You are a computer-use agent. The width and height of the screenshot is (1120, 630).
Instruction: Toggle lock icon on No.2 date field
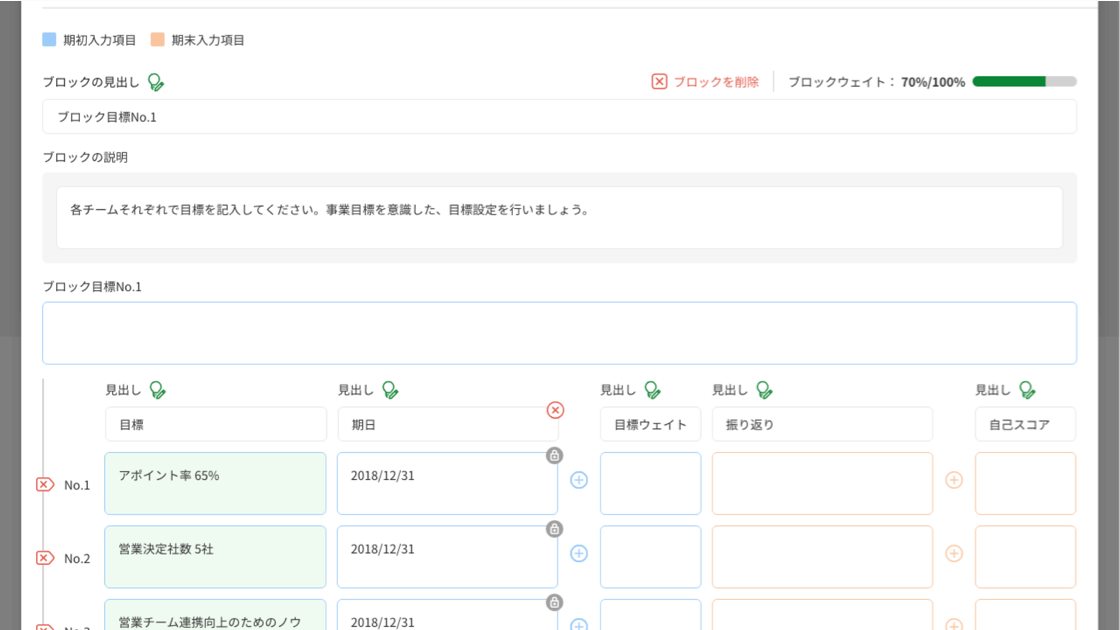coord(554,529)
